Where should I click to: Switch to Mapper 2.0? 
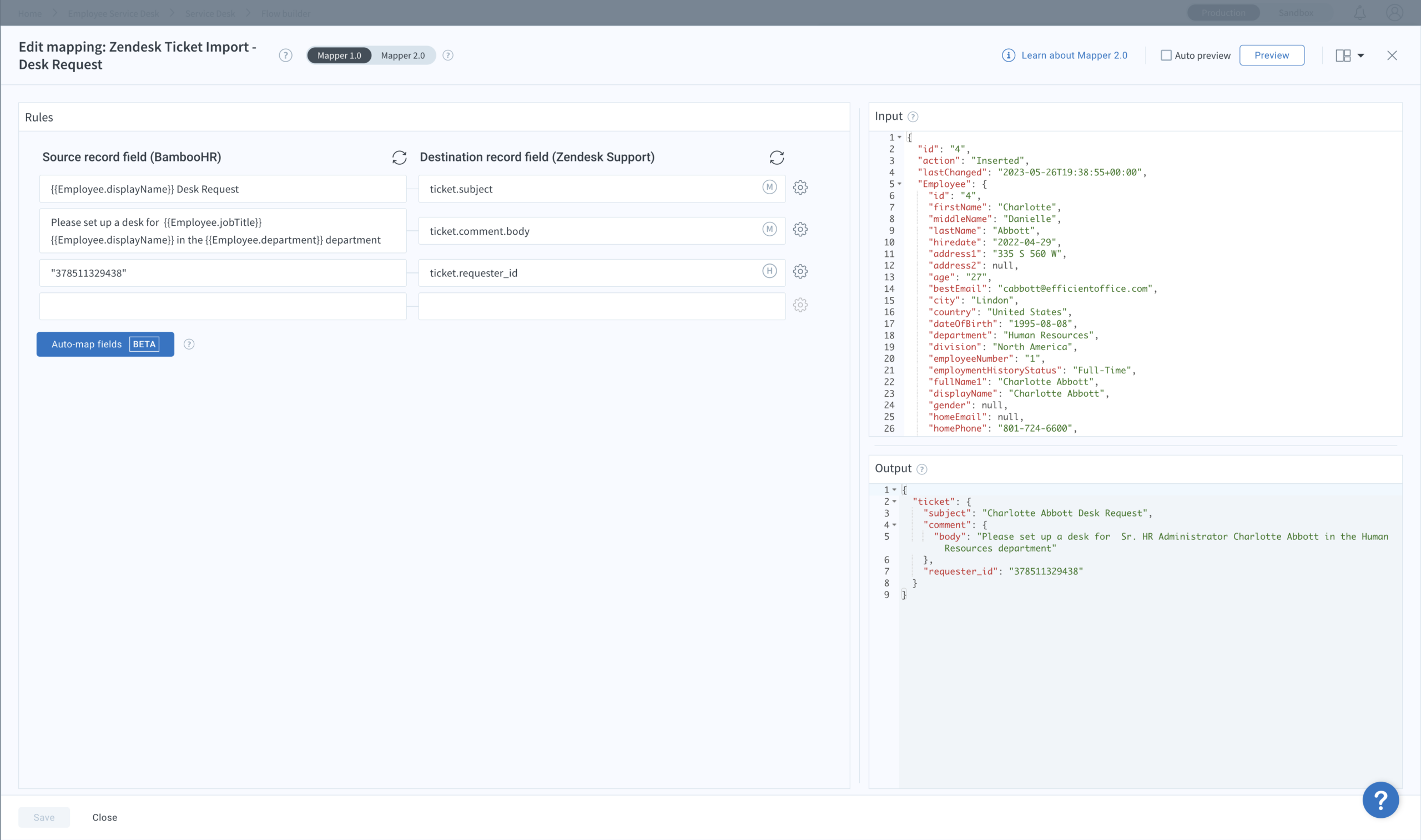[x=402, y=55]
